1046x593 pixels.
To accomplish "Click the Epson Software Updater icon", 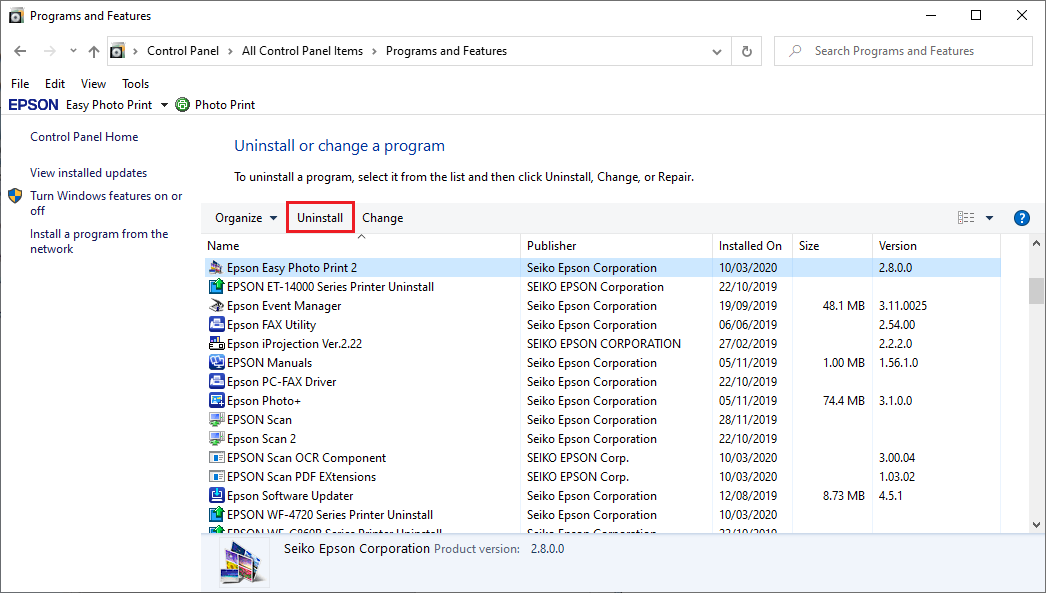I will tap(215, 496).
